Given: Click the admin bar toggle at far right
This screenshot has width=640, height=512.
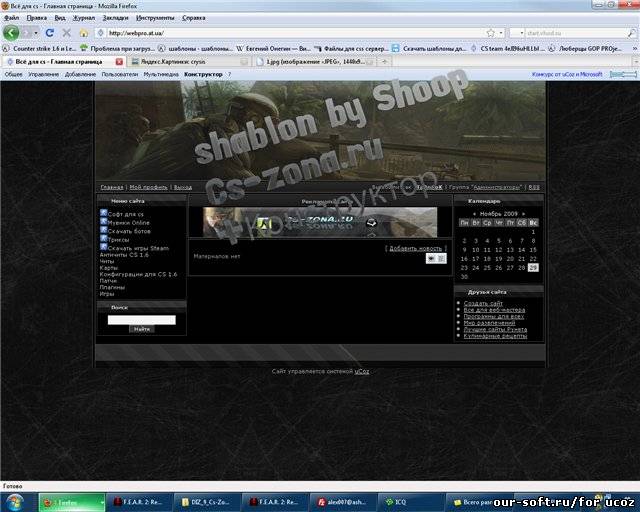Looking at the screenshot, I should (623, 74).
